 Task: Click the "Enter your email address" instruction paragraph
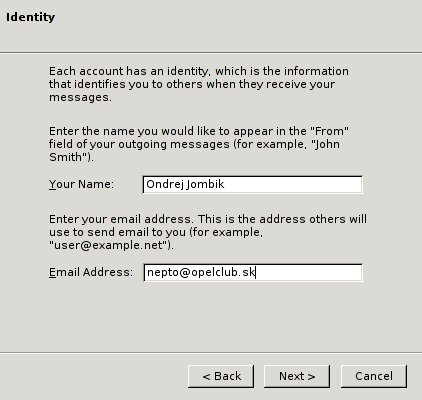(208, 232)
